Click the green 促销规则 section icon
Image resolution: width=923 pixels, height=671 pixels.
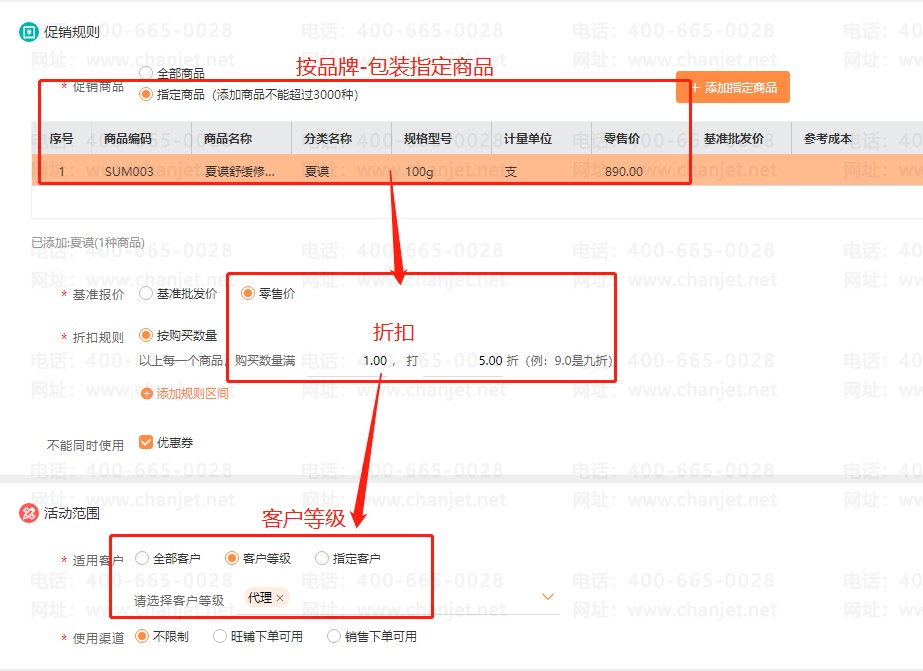click(x=28, y=32)
